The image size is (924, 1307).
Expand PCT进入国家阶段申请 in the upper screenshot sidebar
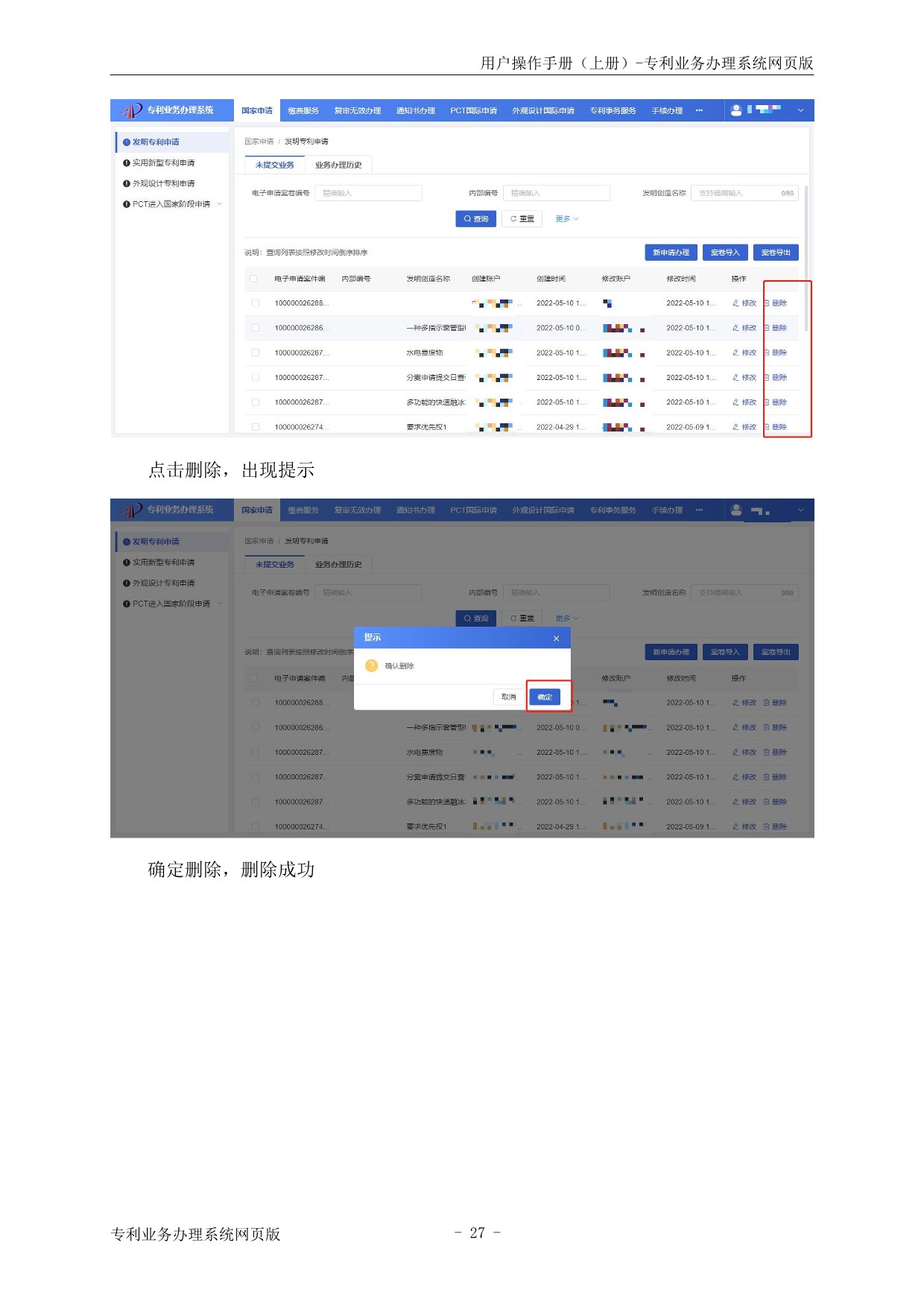[x=220, y=204]
